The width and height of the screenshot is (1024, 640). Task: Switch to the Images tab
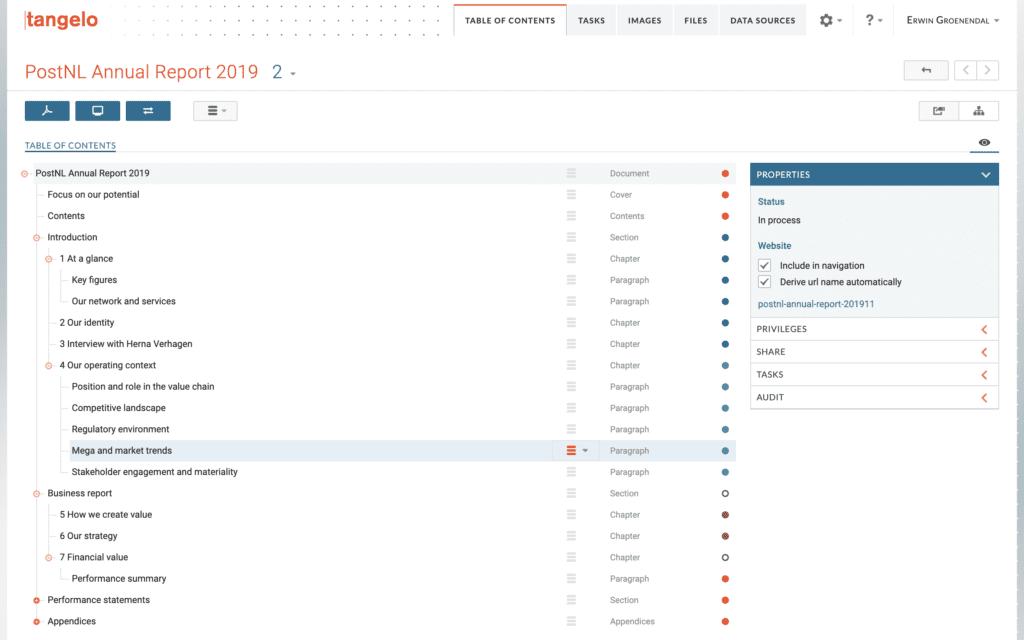click(644, 19)
